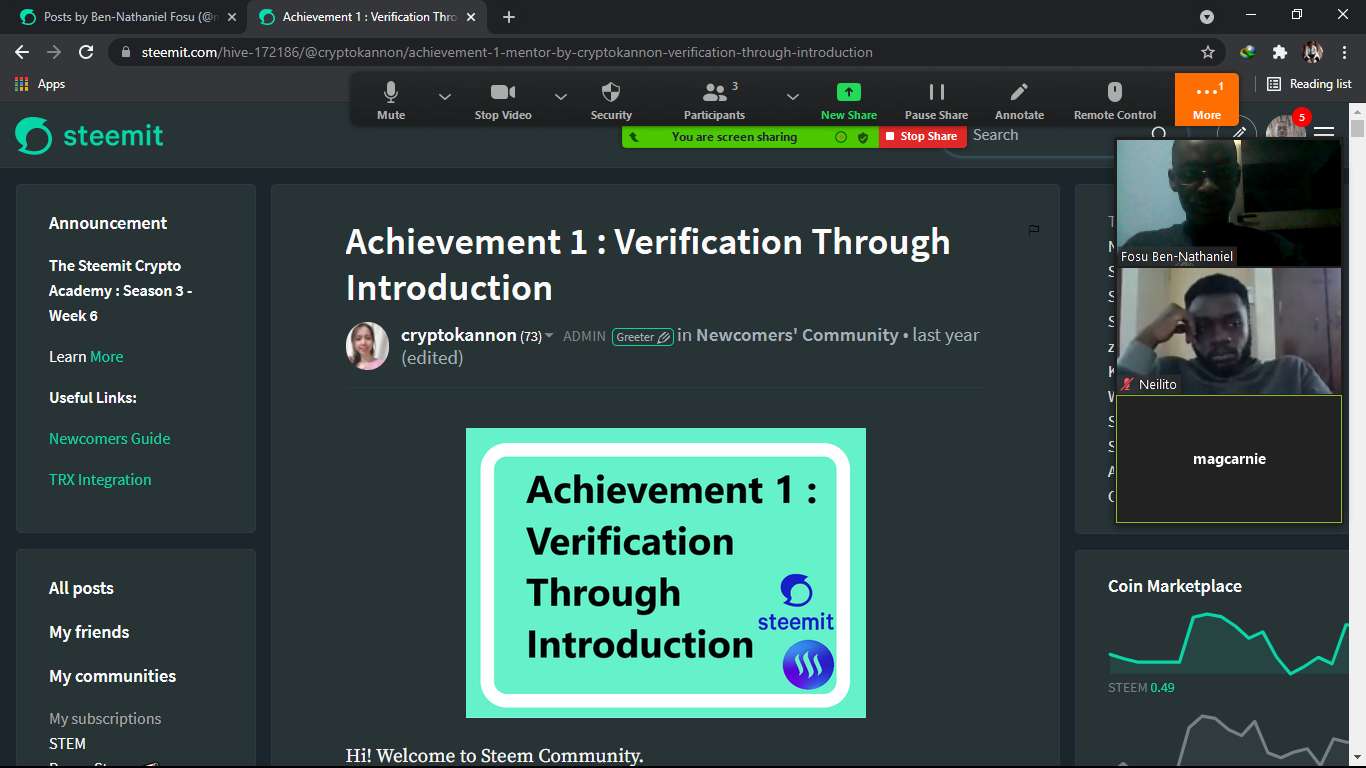Open video options arrow beside Stop Video
This screenshot has height=768, width=1366.
tap(561, 97)
